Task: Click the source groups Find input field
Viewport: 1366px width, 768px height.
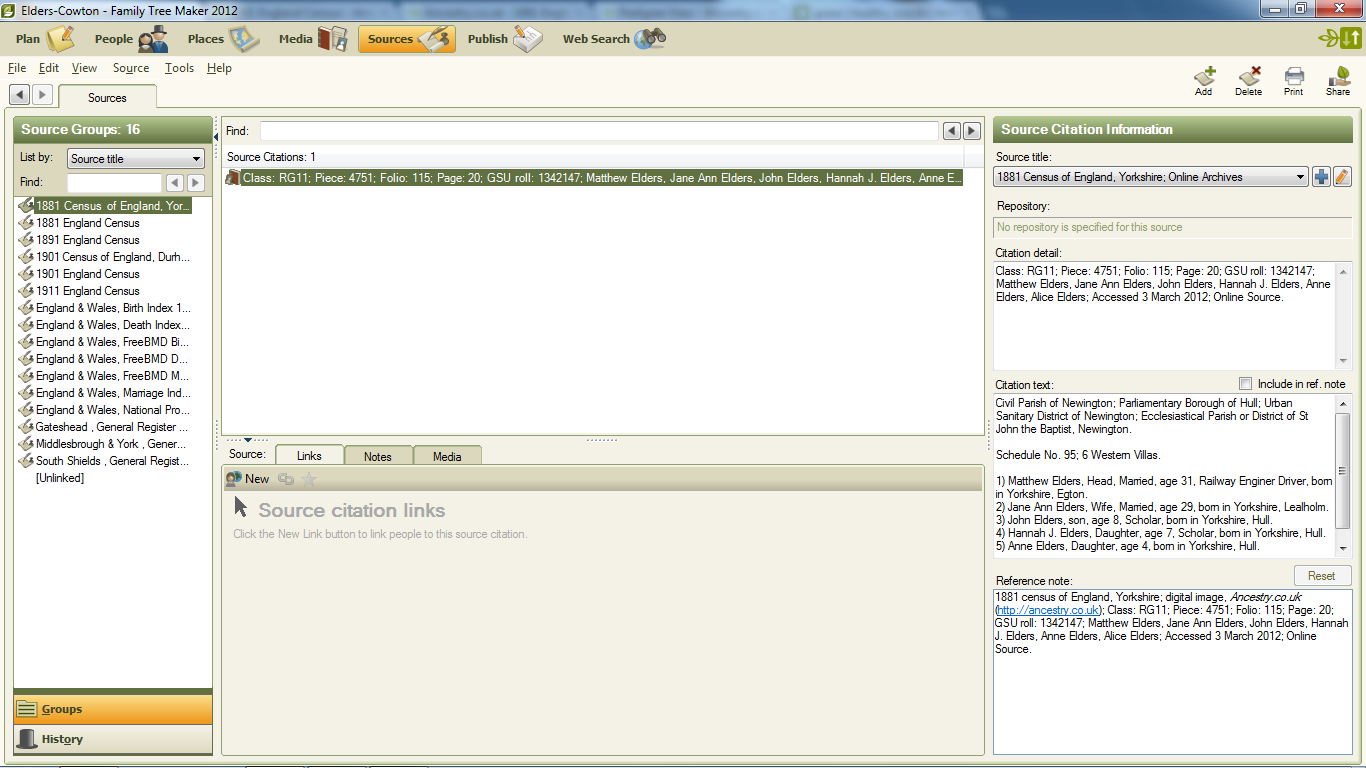Action: 114,183
